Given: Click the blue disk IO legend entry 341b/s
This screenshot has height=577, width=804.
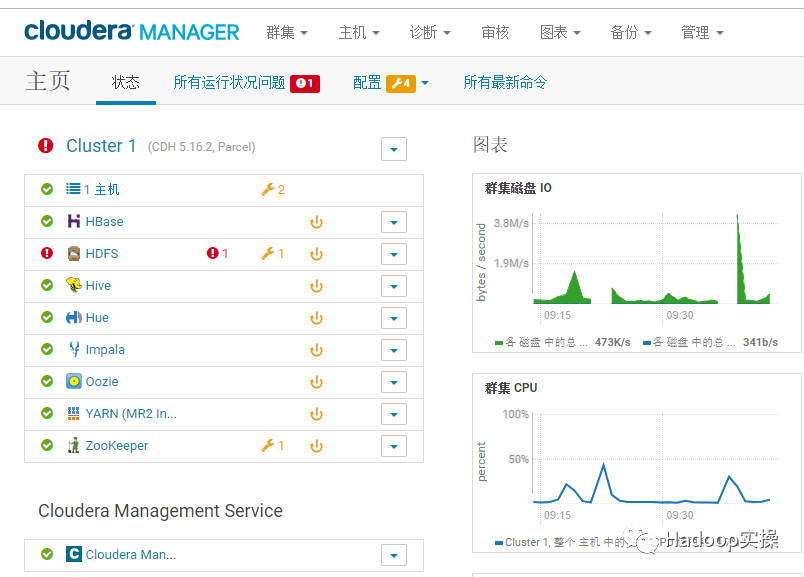Looking at the screenshot, I should click(x=710, y=342).
